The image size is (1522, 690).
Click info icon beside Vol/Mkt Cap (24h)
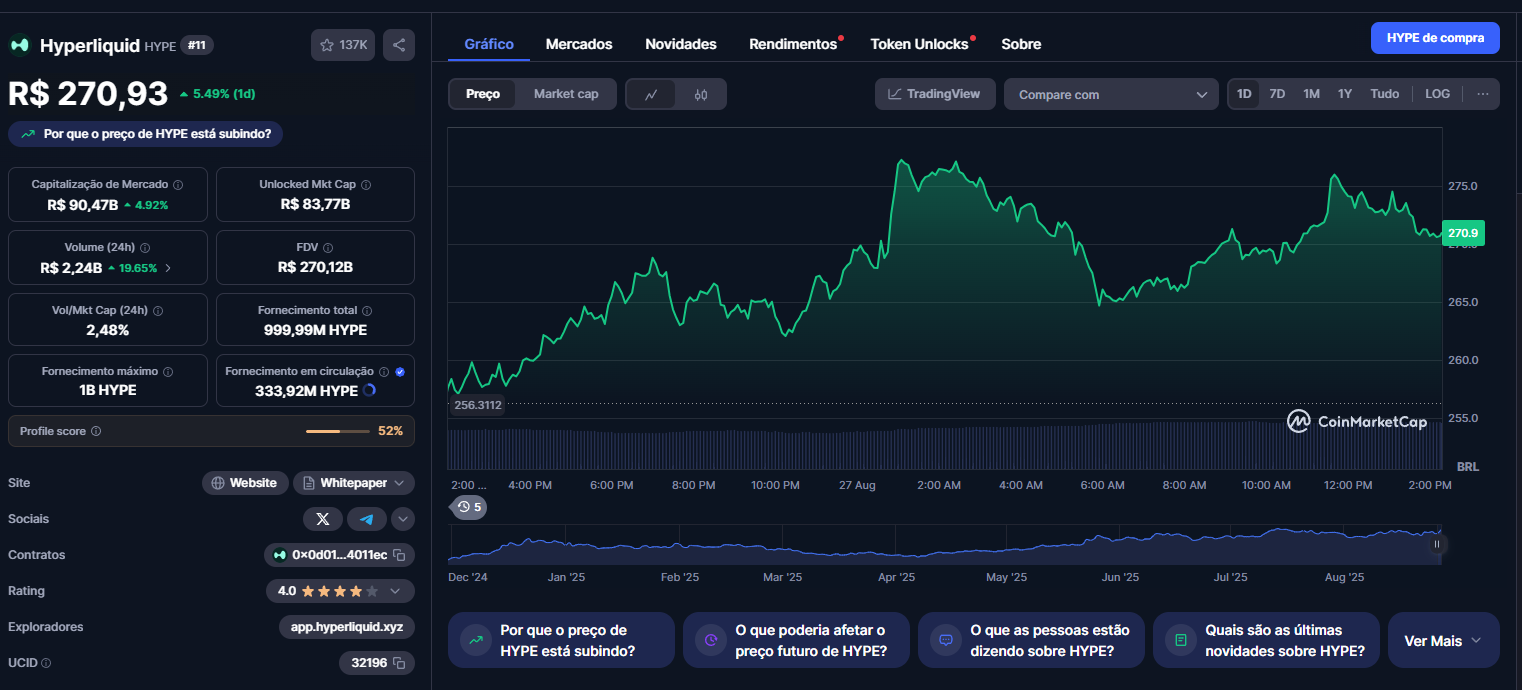[x=157, y=311]
